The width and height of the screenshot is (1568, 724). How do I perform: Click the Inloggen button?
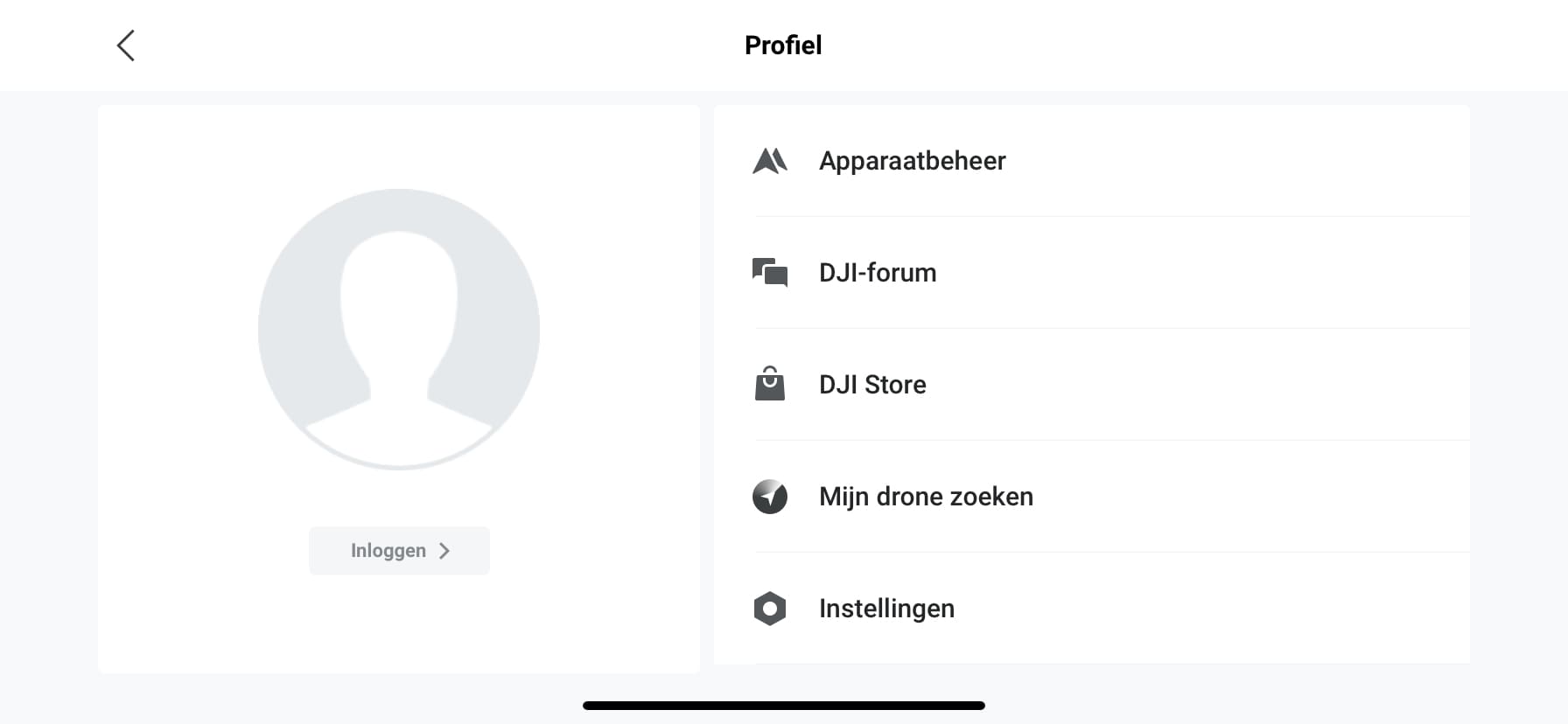pos(399,551)
